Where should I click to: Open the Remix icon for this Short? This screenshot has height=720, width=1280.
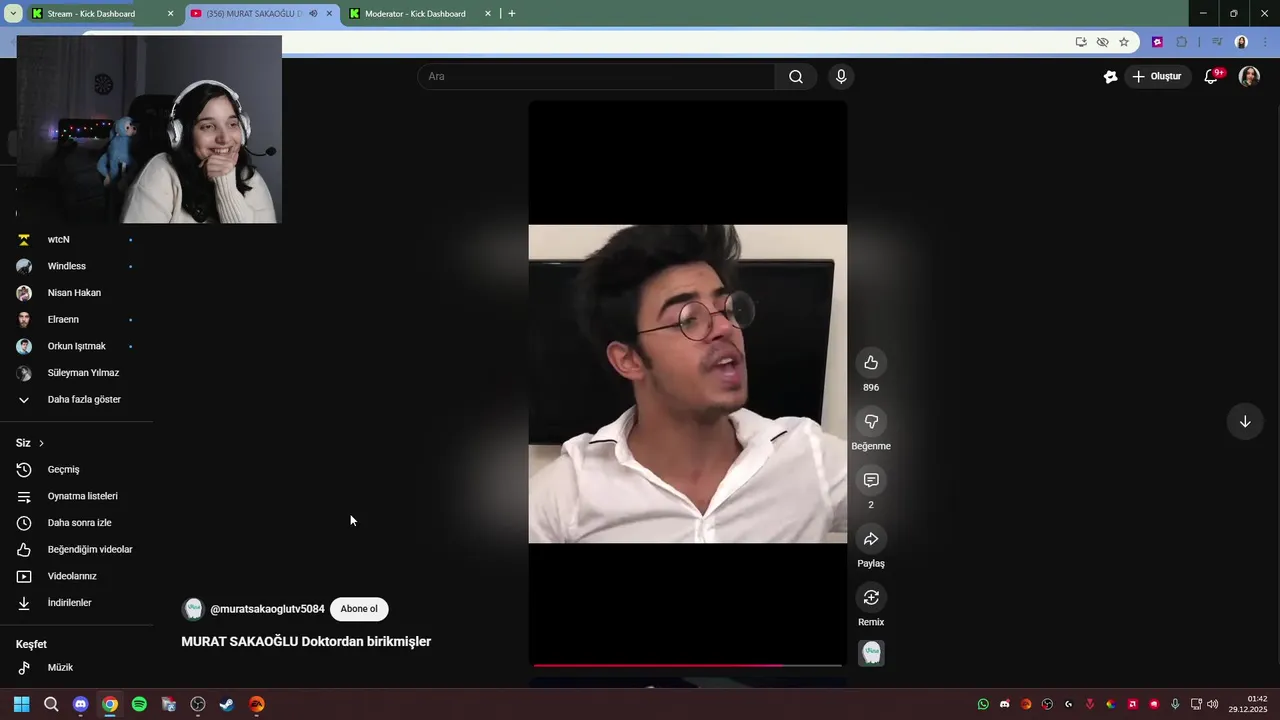tap(871, 598)
